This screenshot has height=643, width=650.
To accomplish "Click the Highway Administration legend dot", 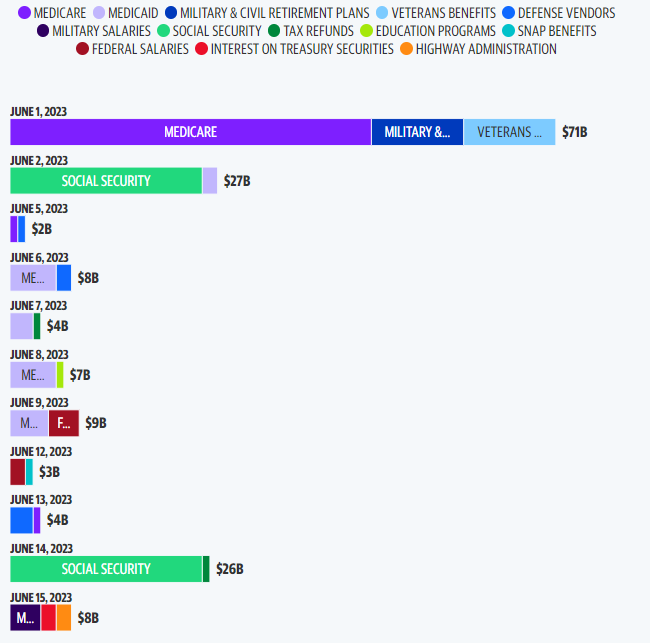I will (x=406, y=49).
